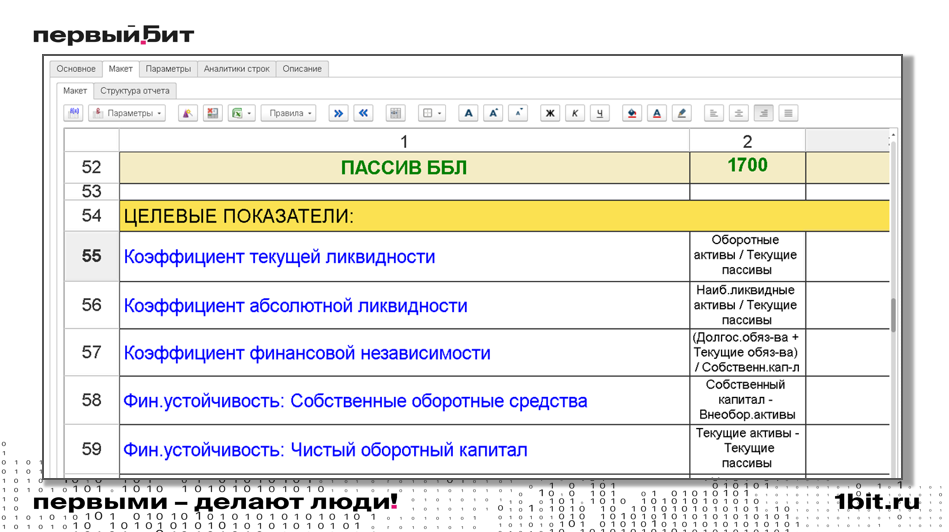Open the Excel export dropdown button
949x532 pixels.
pos(241,113)
